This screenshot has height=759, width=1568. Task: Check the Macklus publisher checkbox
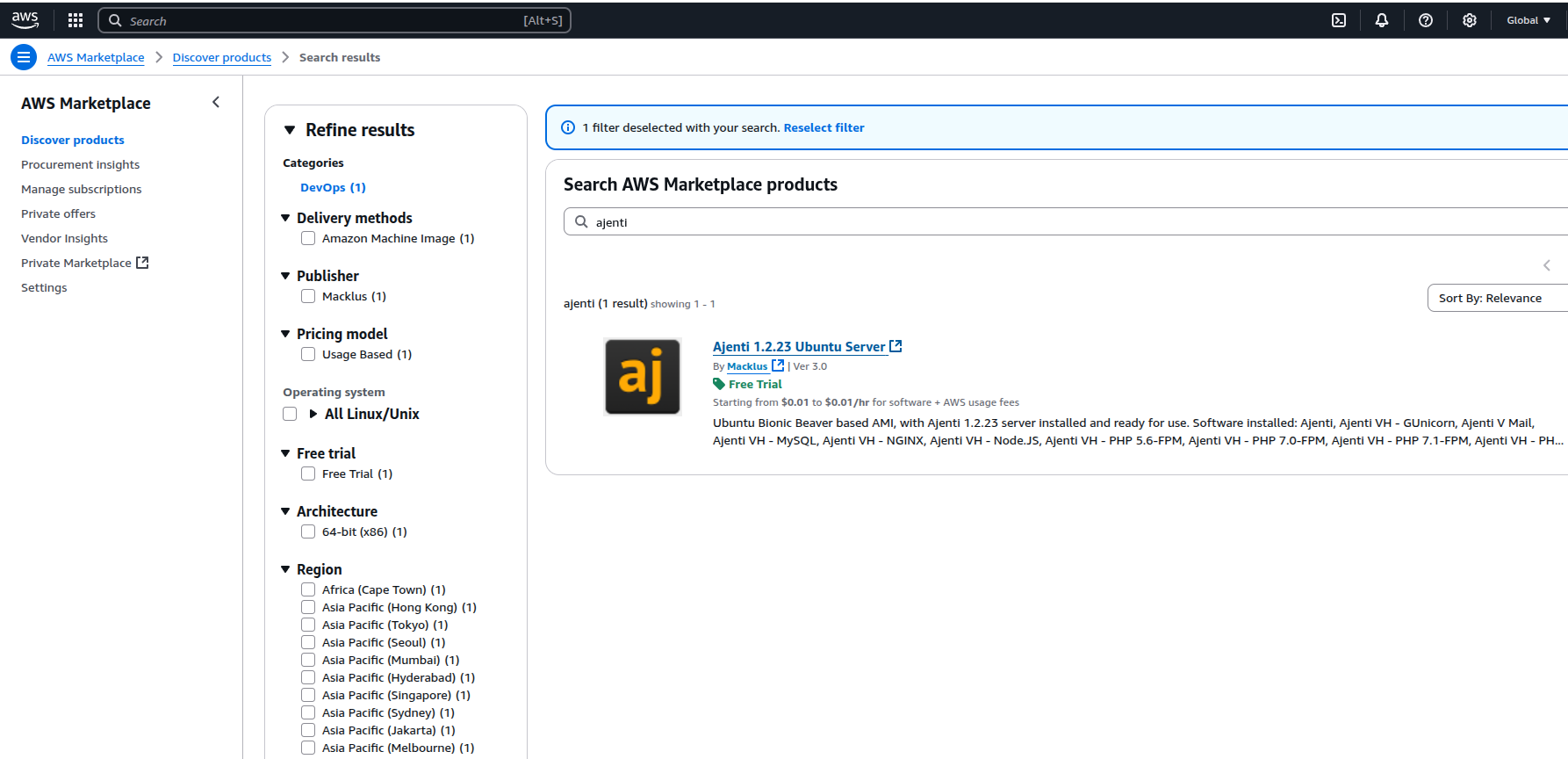point(308,296)
